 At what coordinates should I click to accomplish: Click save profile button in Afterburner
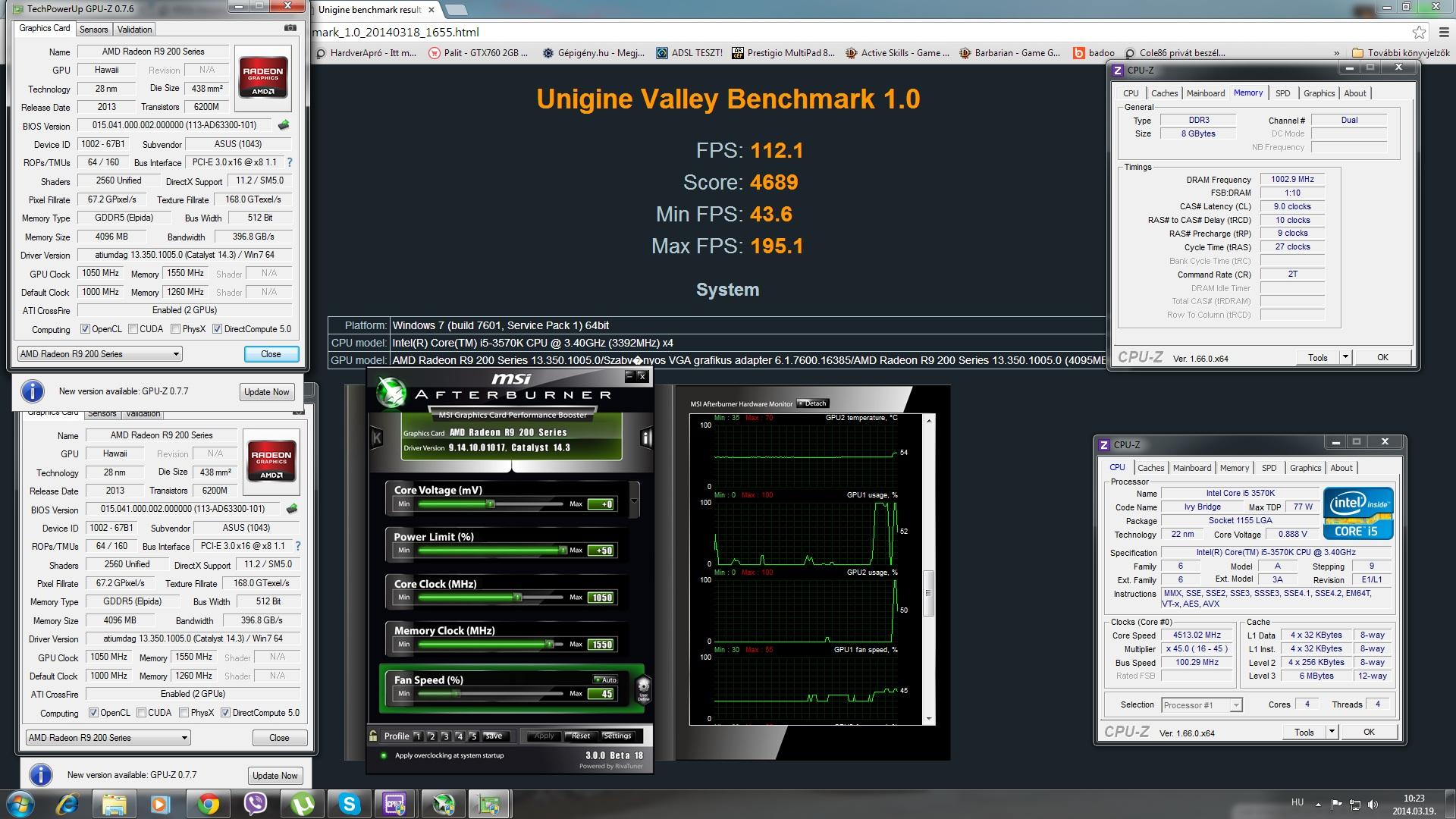pos(494,736)
